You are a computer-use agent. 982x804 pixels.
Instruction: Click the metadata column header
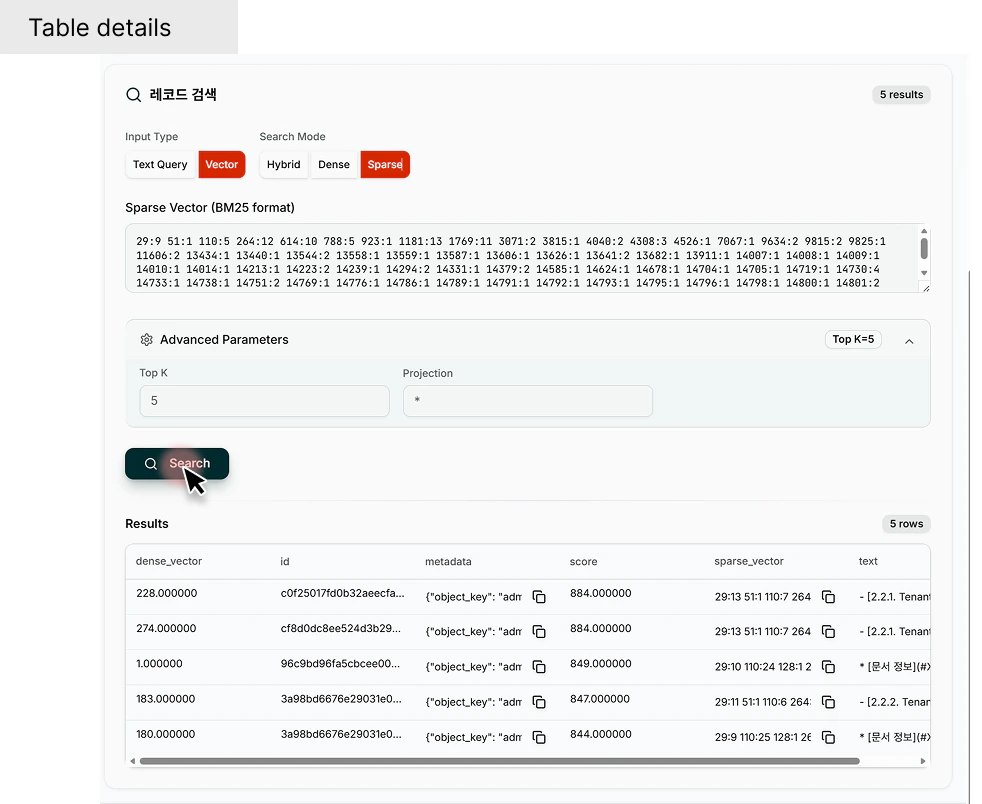[x=448, y=562]
